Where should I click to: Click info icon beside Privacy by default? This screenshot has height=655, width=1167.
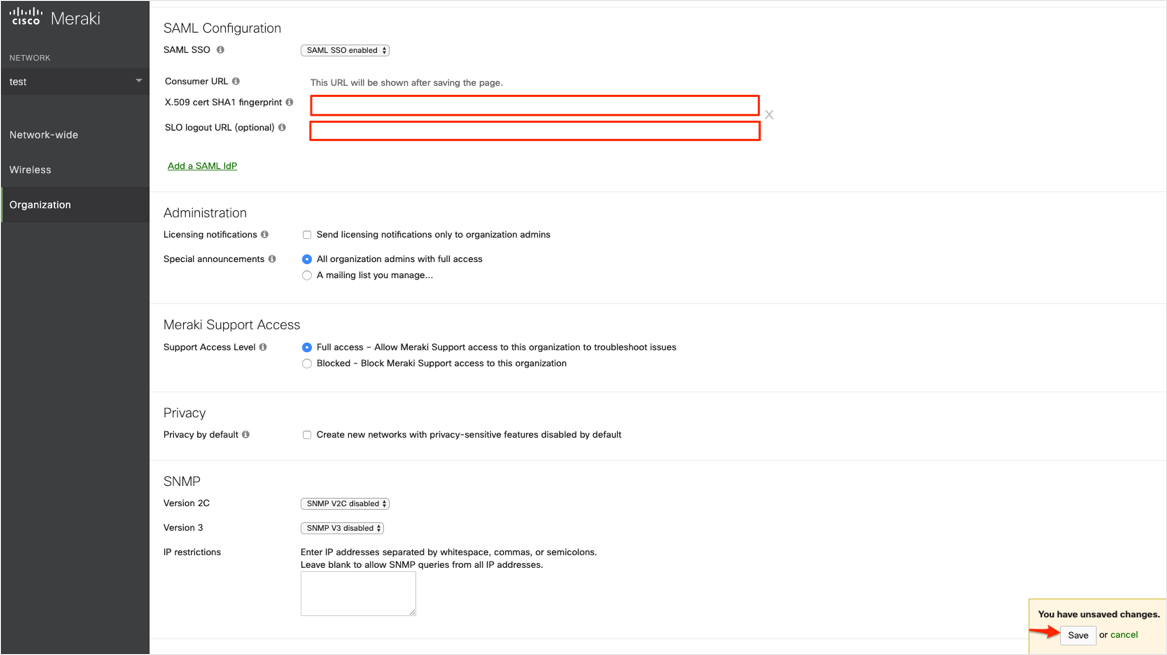click(246, 435)
